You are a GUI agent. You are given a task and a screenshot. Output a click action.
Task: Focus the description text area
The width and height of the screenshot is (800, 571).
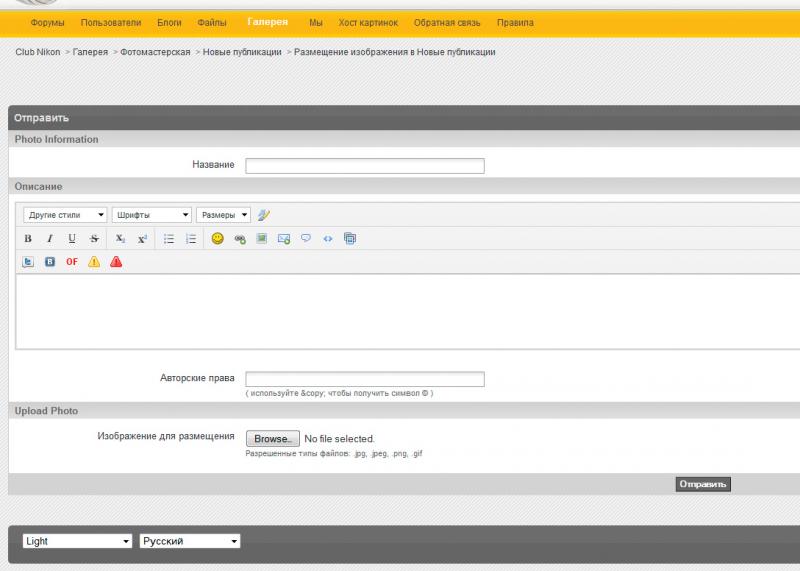tap(408, 312)
